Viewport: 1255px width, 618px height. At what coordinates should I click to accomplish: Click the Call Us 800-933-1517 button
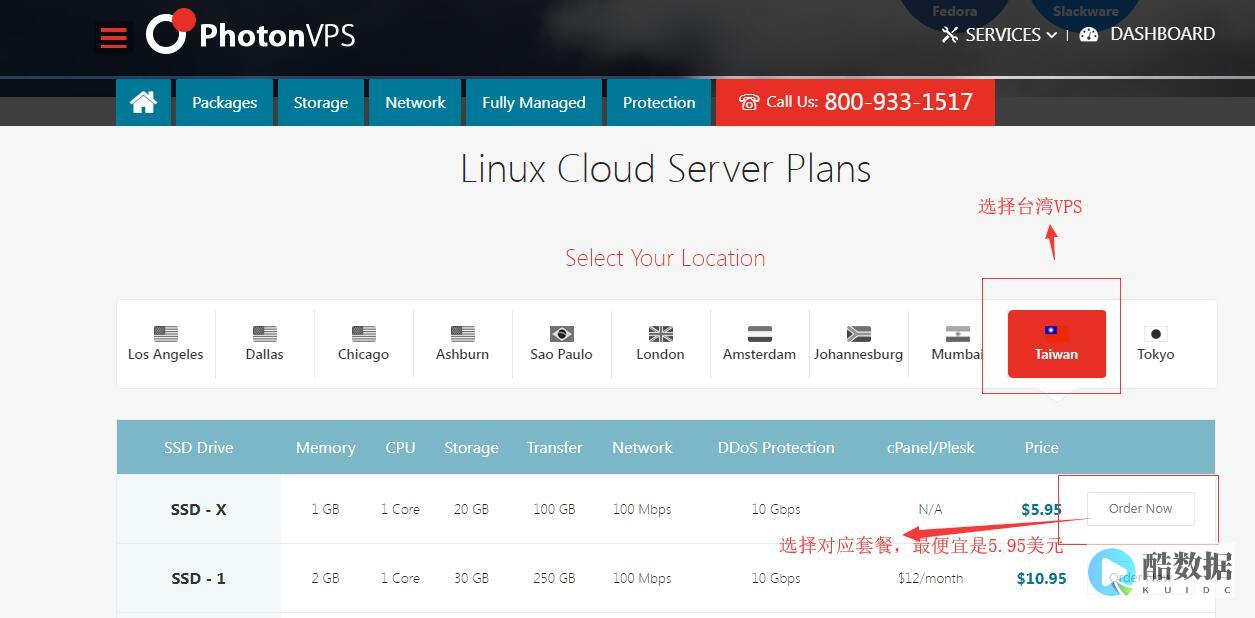(855, 102)
